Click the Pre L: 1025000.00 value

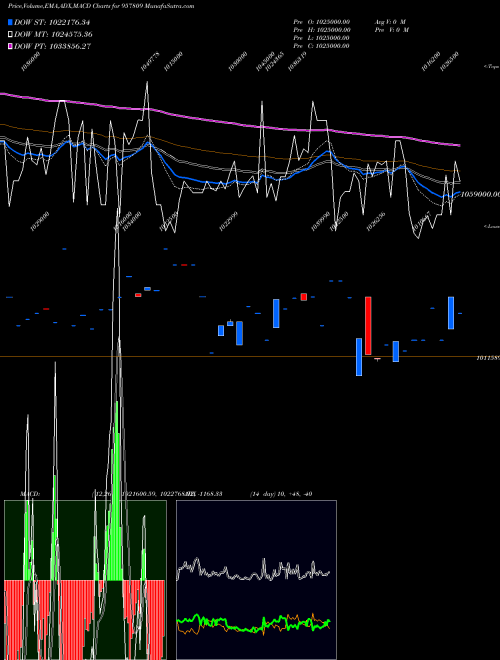tap(322, 38)
